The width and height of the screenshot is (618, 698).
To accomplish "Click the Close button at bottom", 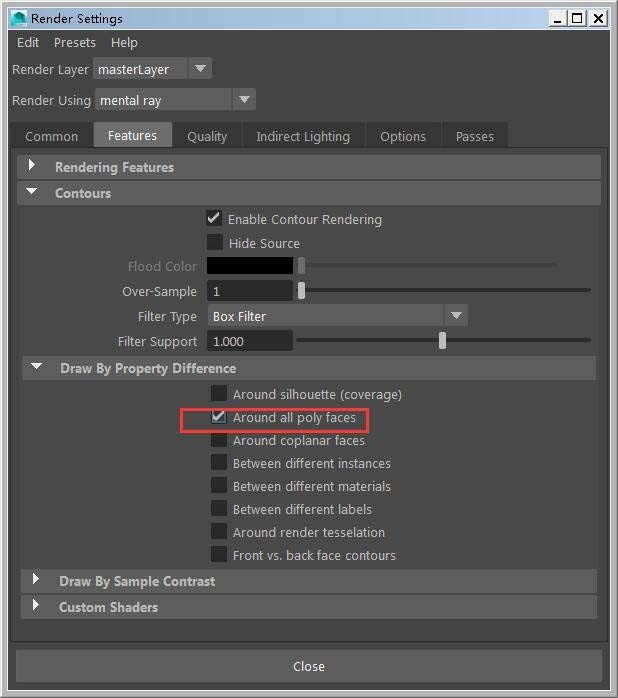I will (x=309, y=666).
